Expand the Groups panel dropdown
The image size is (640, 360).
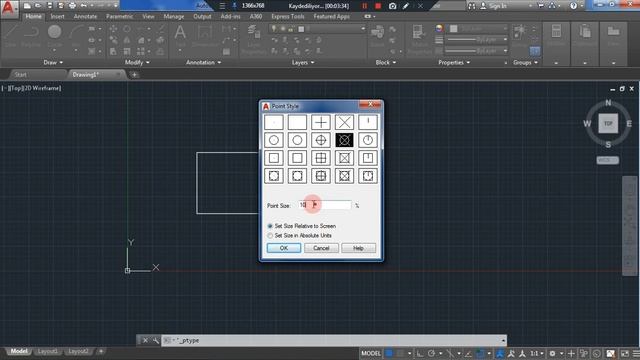[525, 62]
